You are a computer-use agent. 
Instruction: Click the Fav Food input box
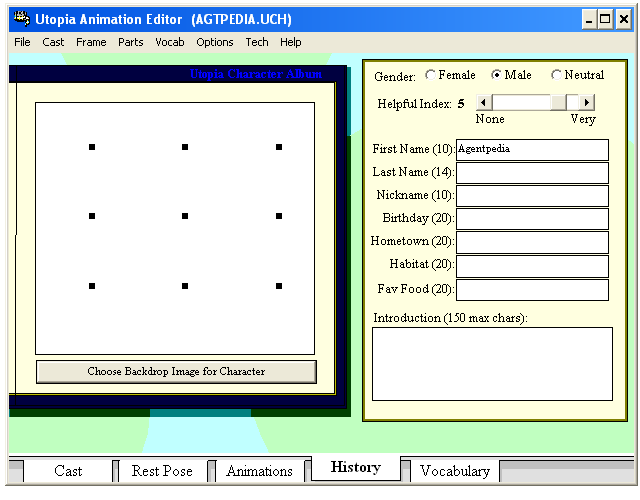tap(532, 289)
